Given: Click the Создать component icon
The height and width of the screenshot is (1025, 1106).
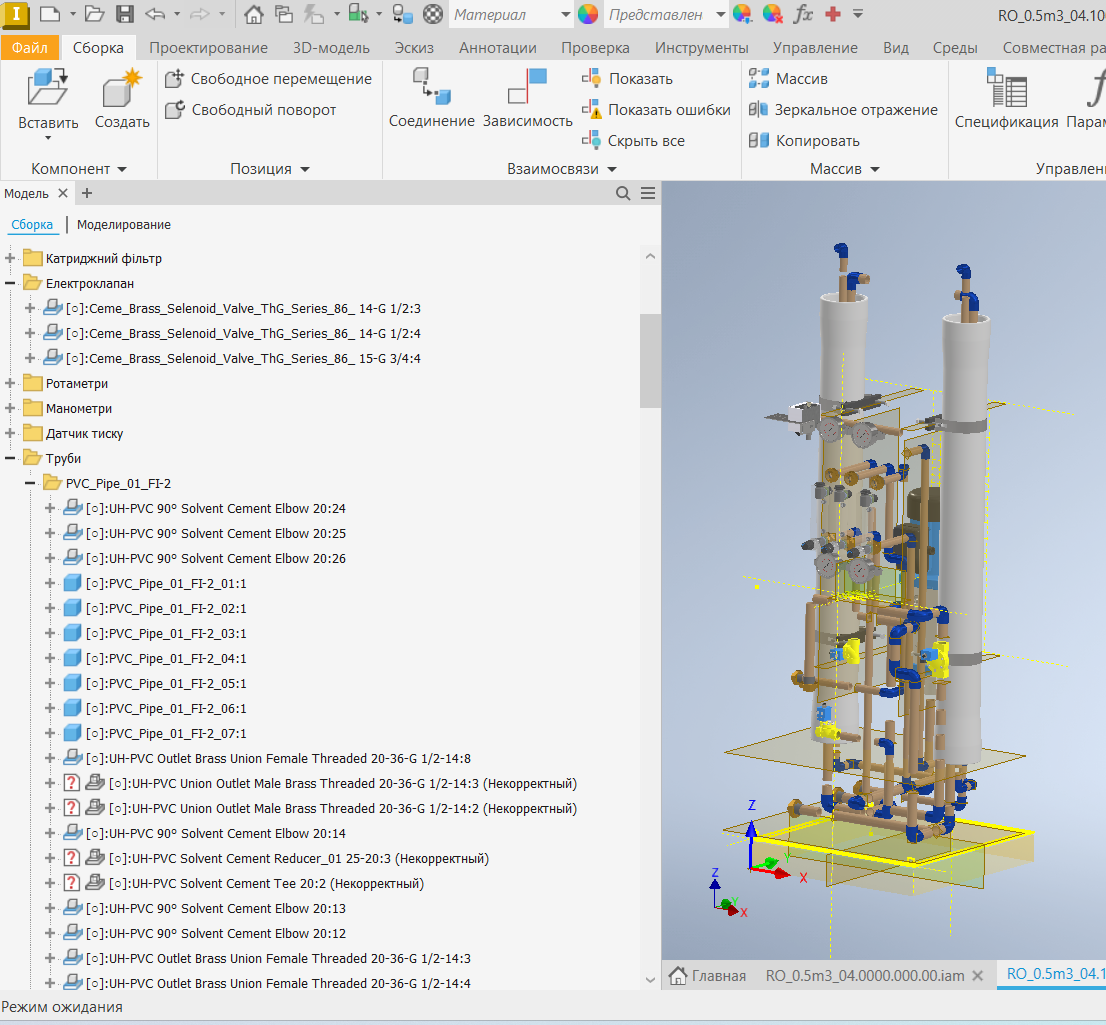Looking at the screenshot, I should pos(122,88).
